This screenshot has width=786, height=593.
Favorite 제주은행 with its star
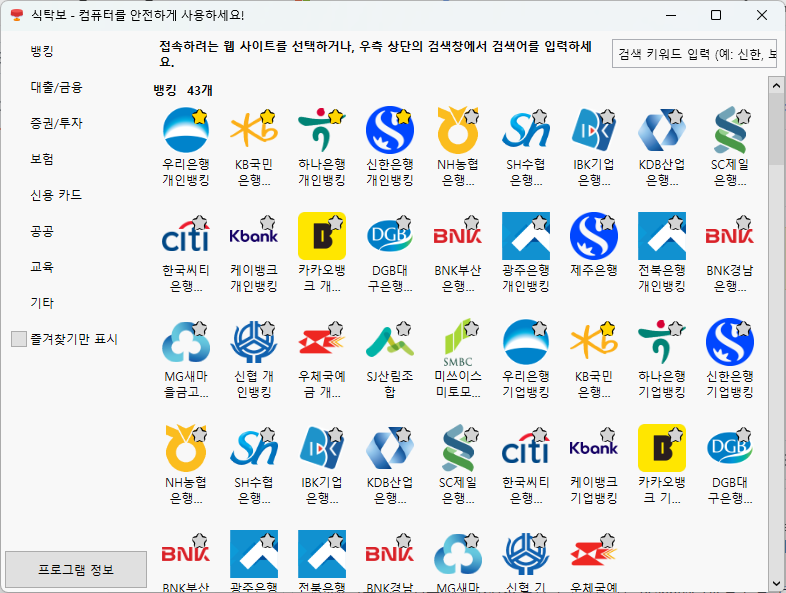click(x=608, y=223)
